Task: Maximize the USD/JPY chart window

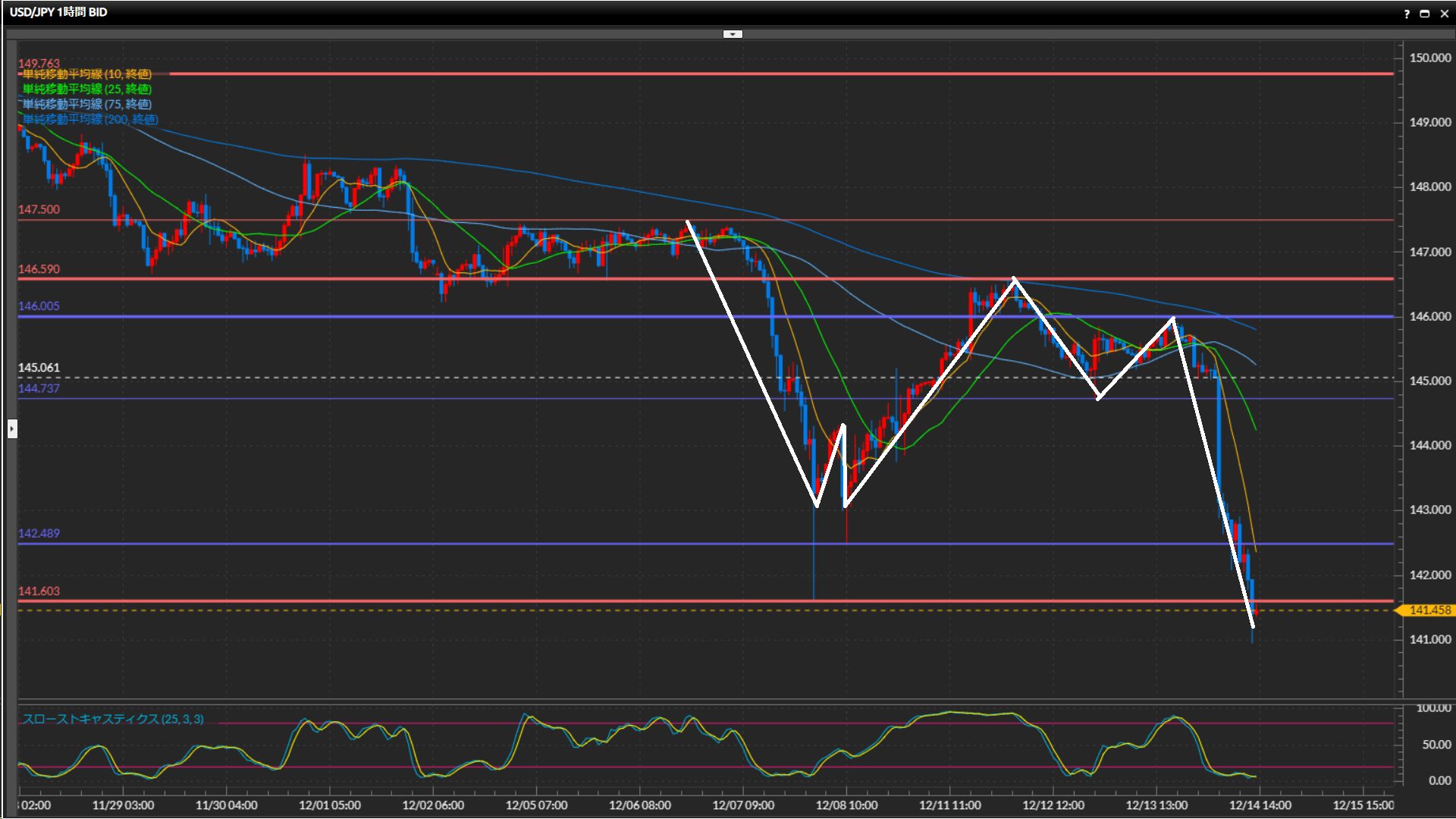Action: pos(1425,14)
